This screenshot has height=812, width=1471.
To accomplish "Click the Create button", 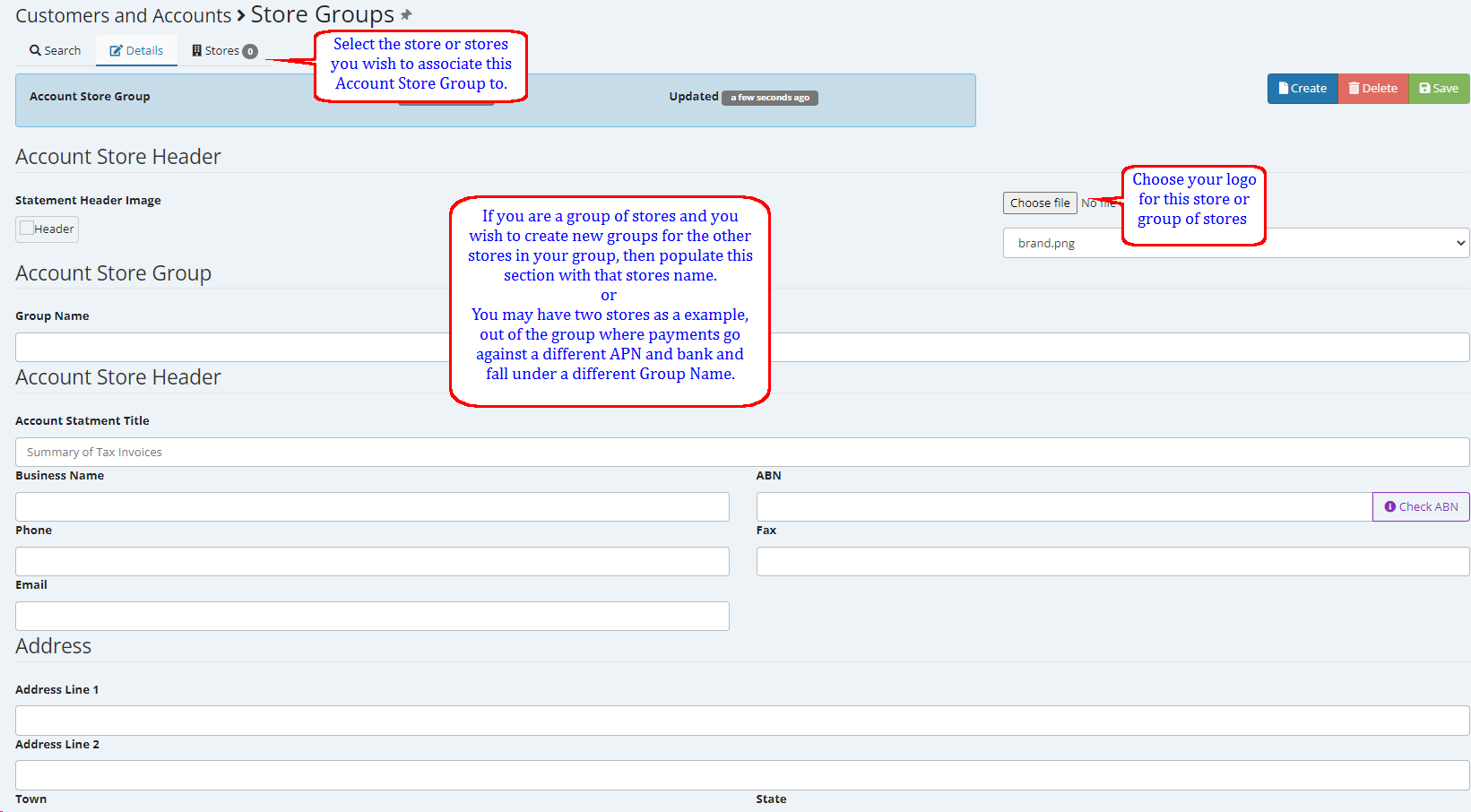I will [1302, 89].
